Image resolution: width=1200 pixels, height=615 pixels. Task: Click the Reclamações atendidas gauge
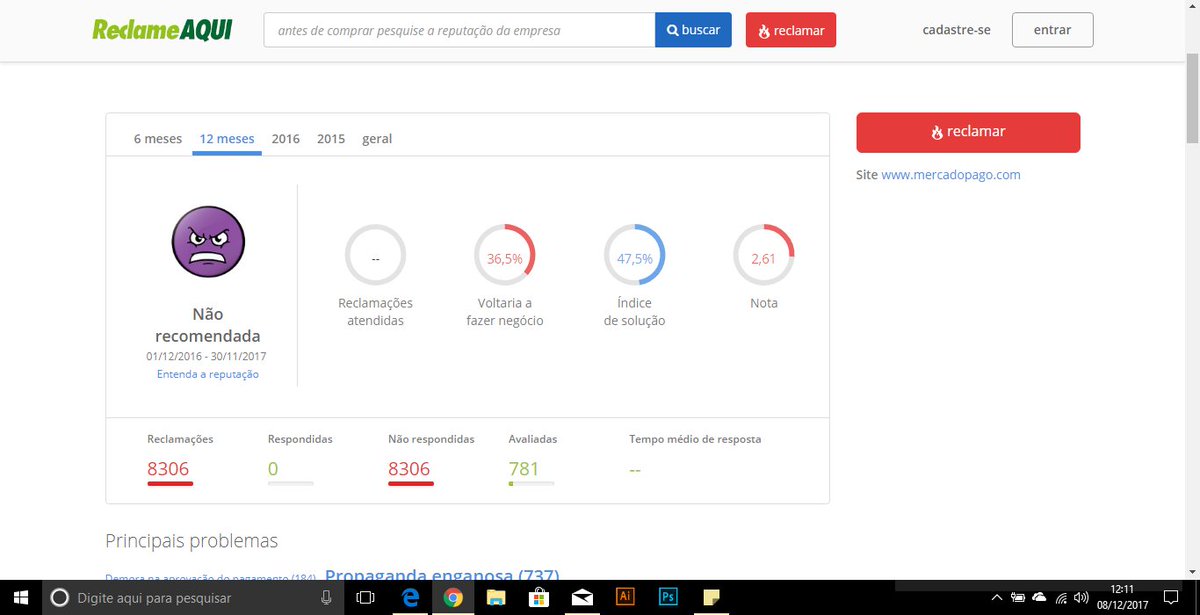tap(375, 255)
